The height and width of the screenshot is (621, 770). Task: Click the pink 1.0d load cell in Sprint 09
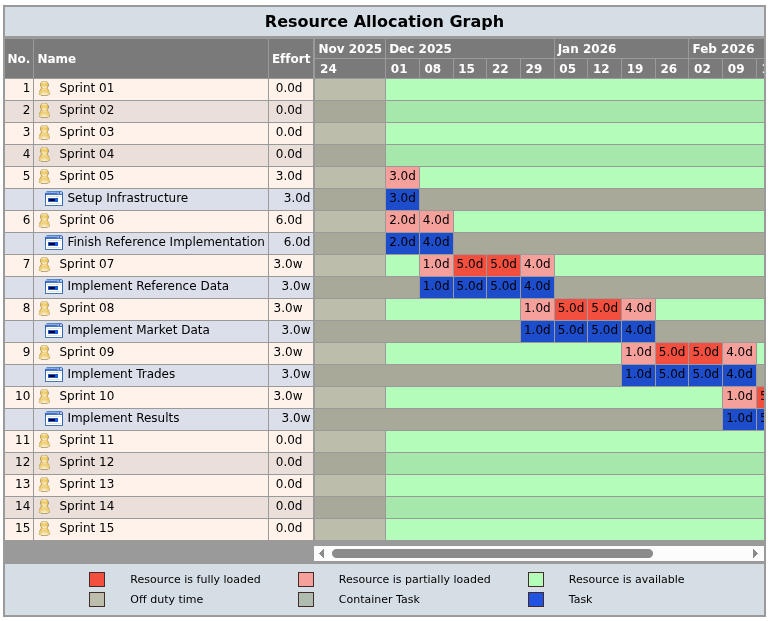(x=638, y=352)
